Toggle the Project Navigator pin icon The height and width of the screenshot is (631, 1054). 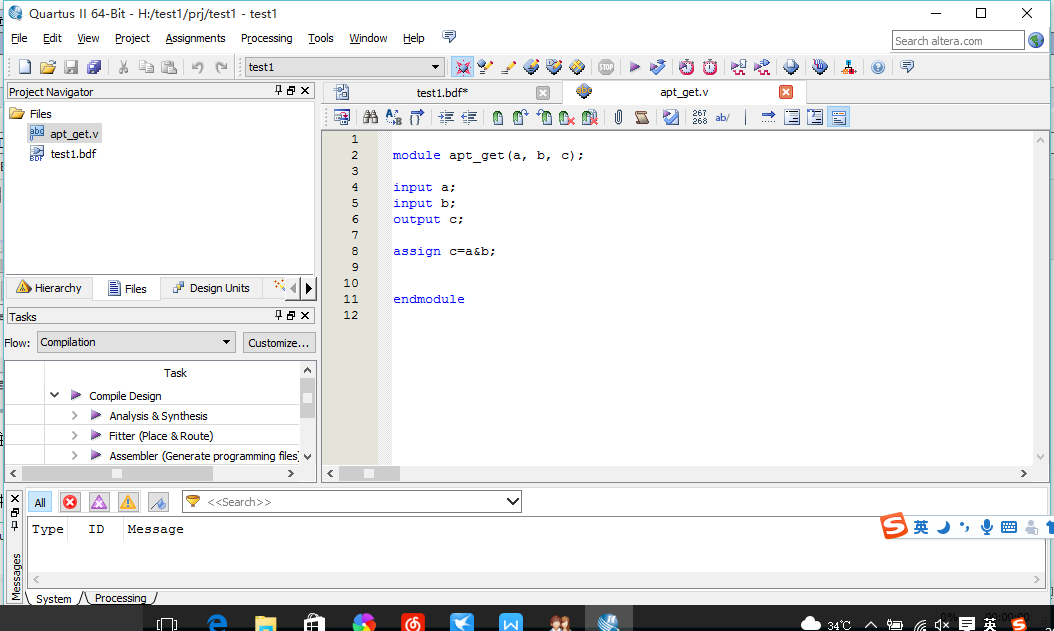coord(278,90)
